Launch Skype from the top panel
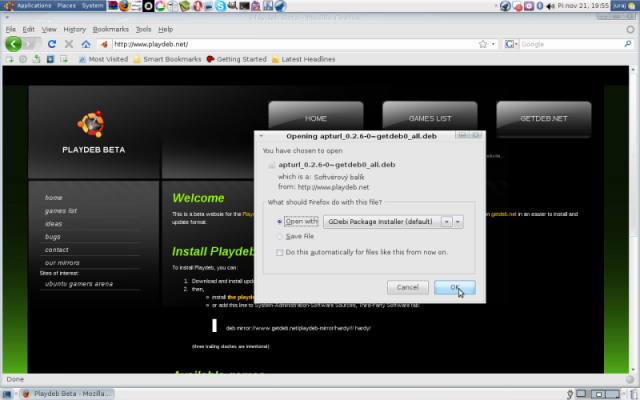 click(x=220, y=6)
